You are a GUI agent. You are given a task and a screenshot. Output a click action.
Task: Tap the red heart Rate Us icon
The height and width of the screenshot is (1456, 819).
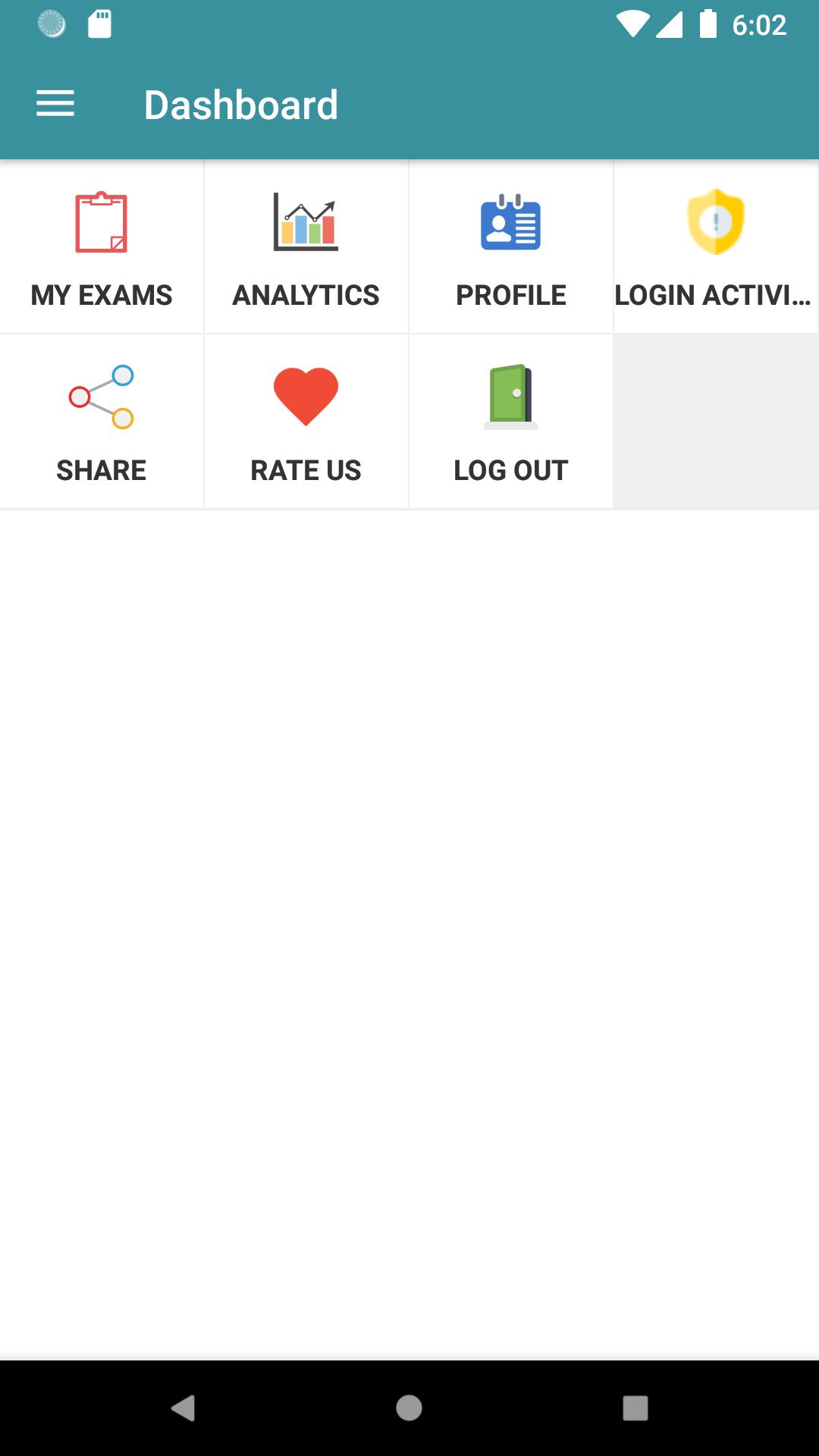pyautogui.click(x=306, y=397)
